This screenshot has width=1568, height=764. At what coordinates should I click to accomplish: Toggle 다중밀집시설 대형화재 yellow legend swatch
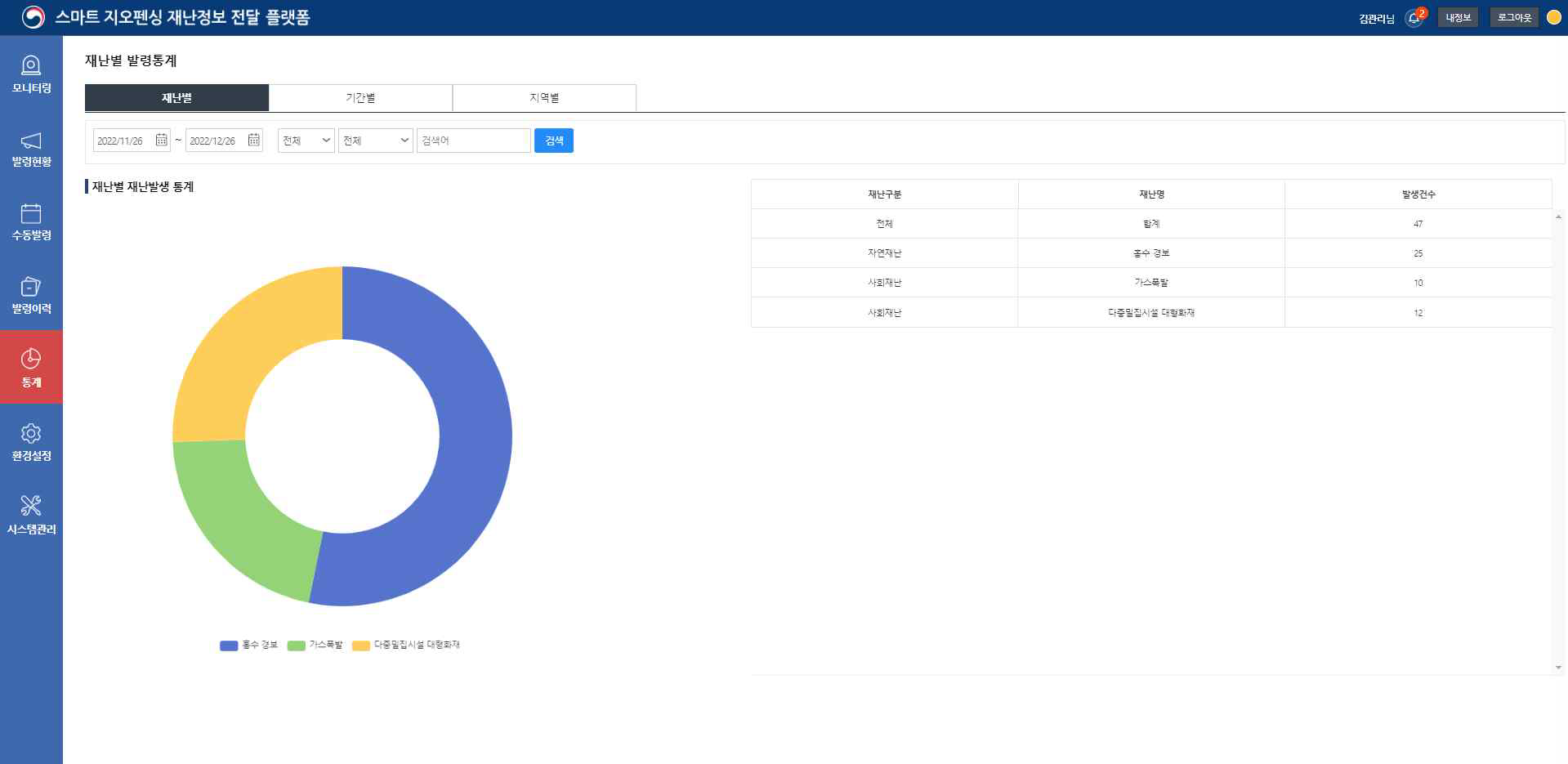coord(361,646)
